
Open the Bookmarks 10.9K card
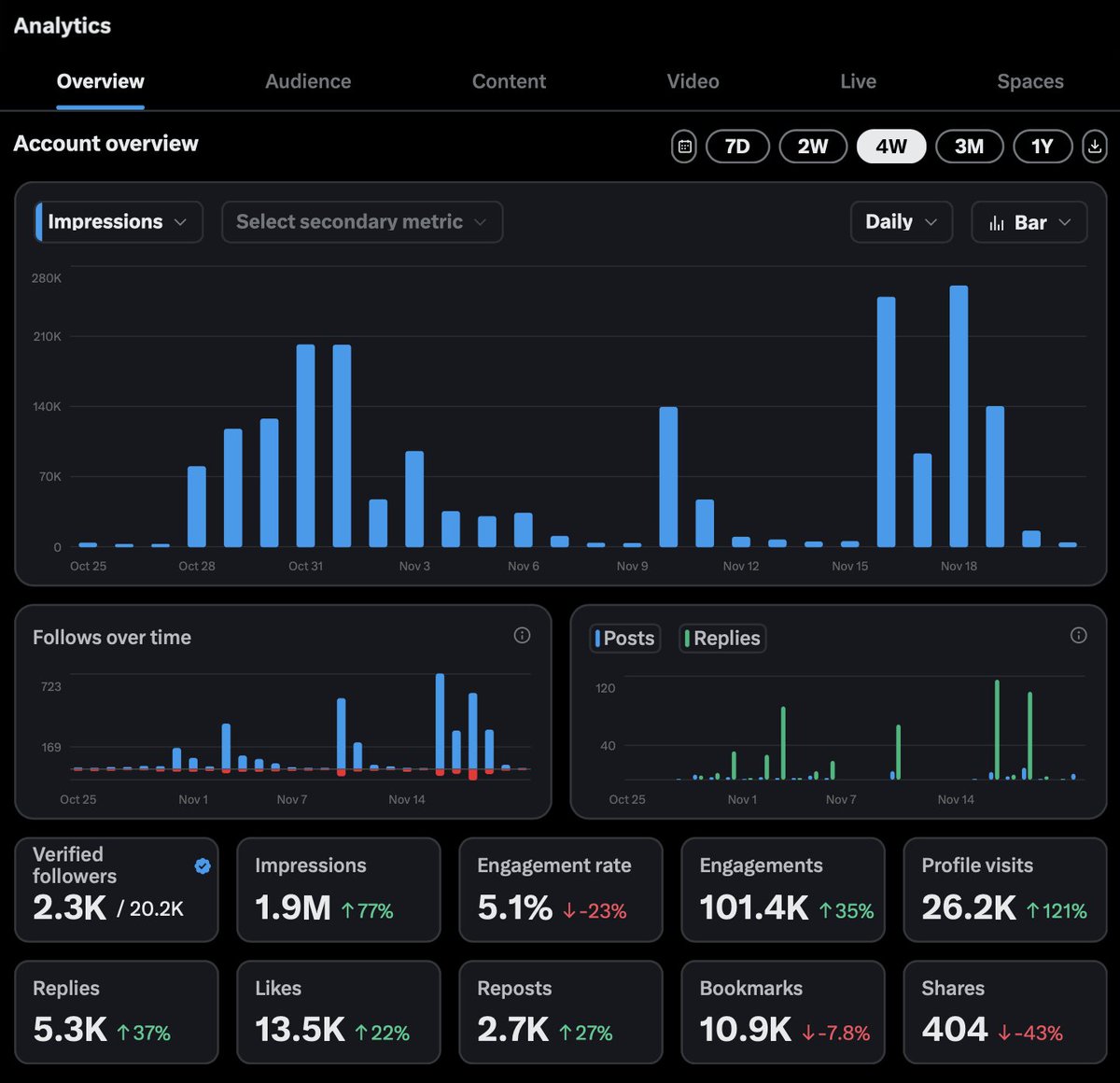point(783,1012)
